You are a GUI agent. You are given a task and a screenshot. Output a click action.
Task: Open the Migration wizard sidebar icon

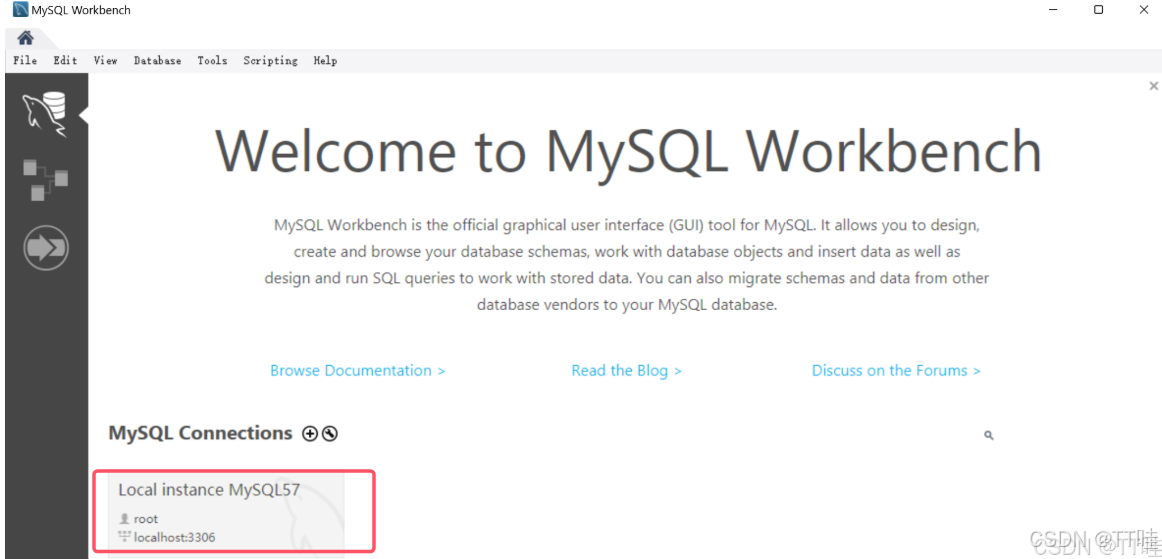point(46,247)
